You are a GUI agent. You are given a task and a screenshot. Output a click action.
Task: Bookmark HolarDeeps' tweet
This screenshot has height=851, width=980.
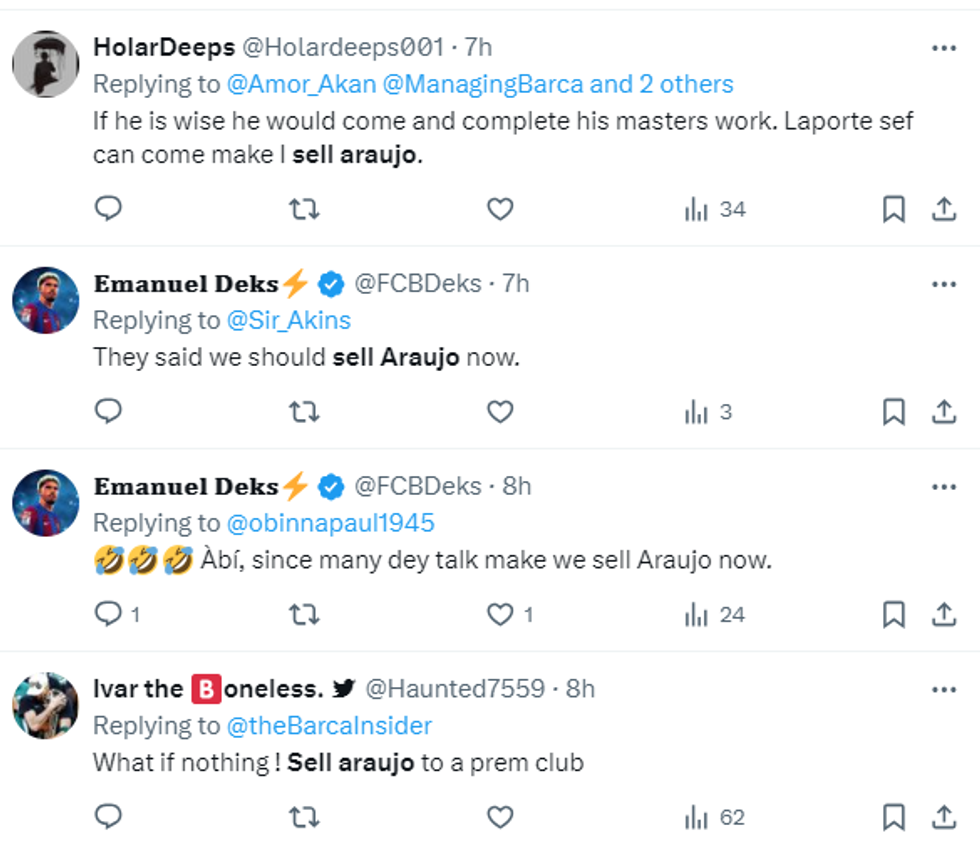click(x=893, y=209)
